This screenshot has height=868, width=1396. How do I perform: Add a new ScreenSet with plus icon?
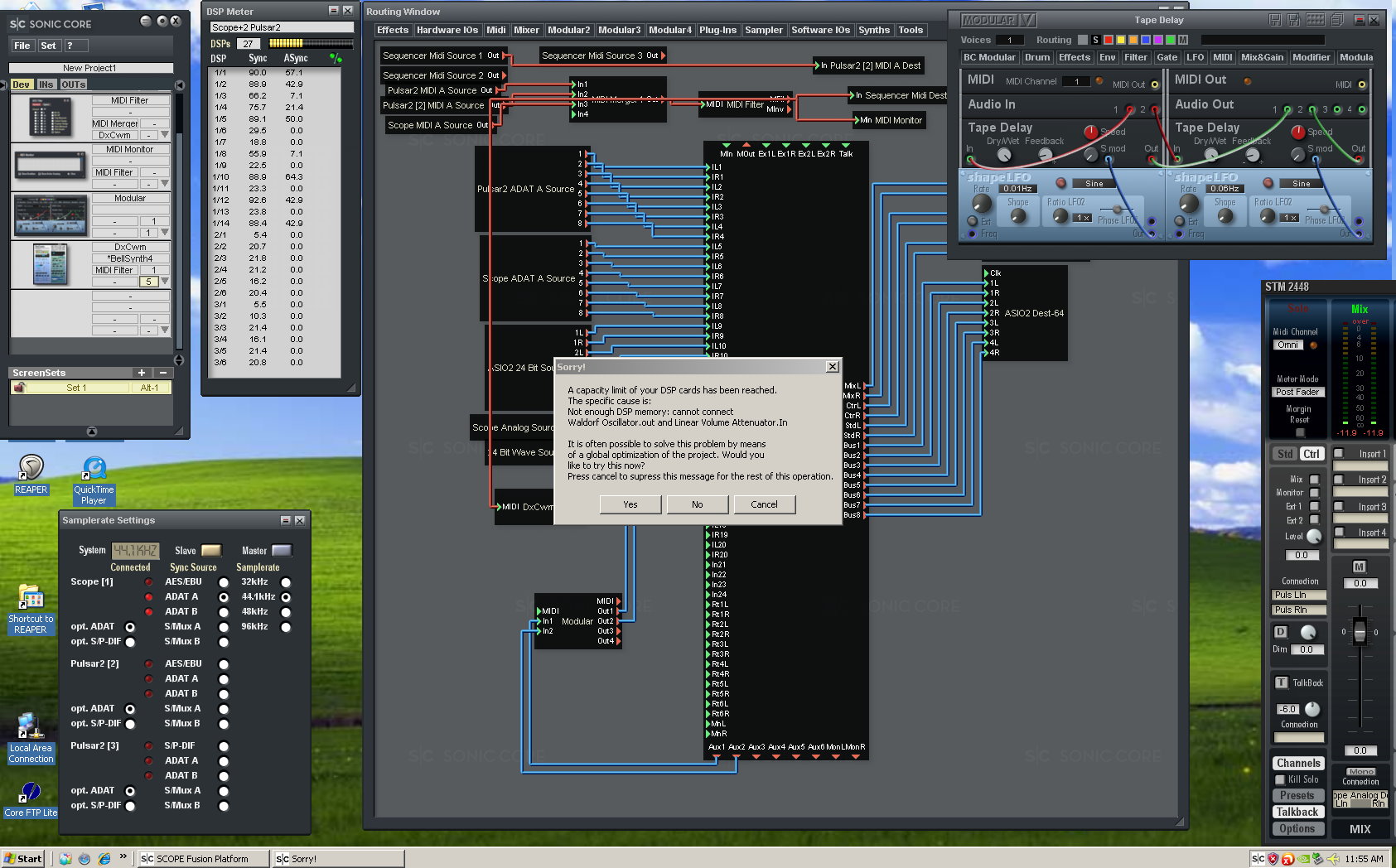142,373
